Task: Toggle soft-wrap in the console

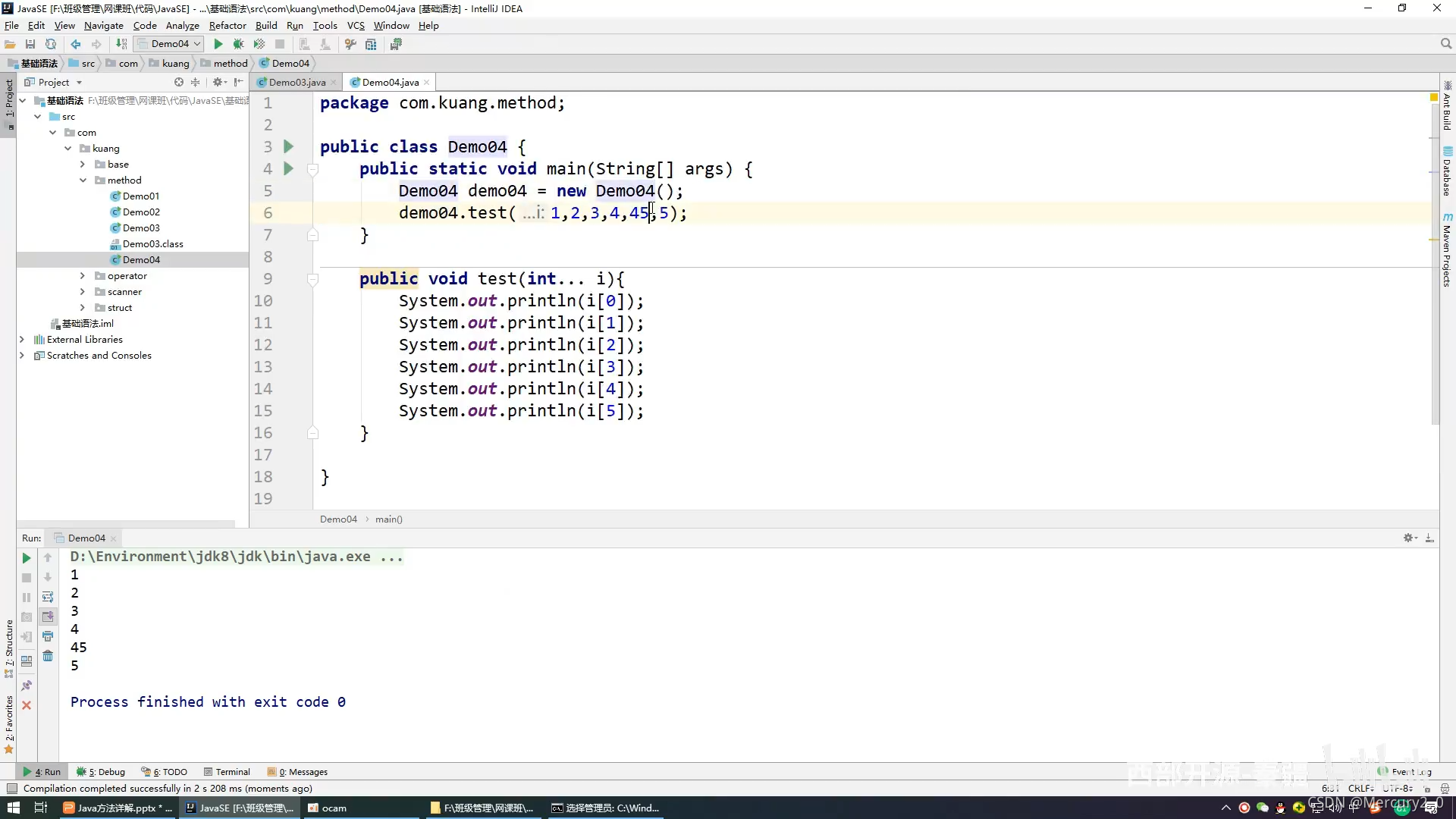Action: pyautogui.click(x=48, y=598)
